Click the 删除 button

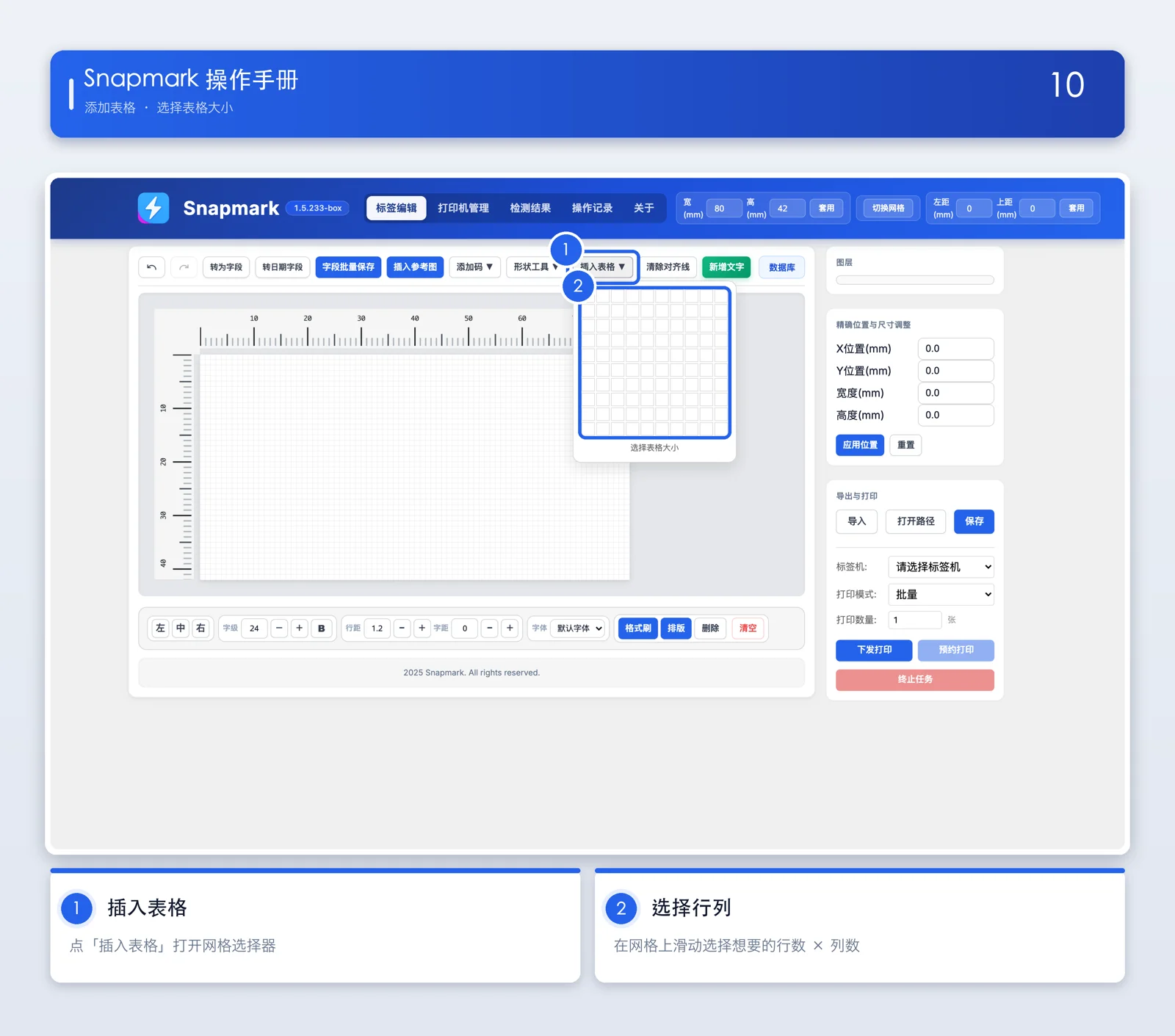click(x=710, y=629)
